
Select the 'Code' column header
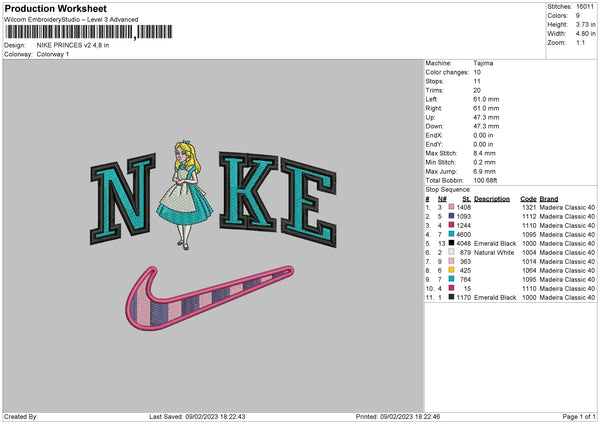(x=528, y=199)
